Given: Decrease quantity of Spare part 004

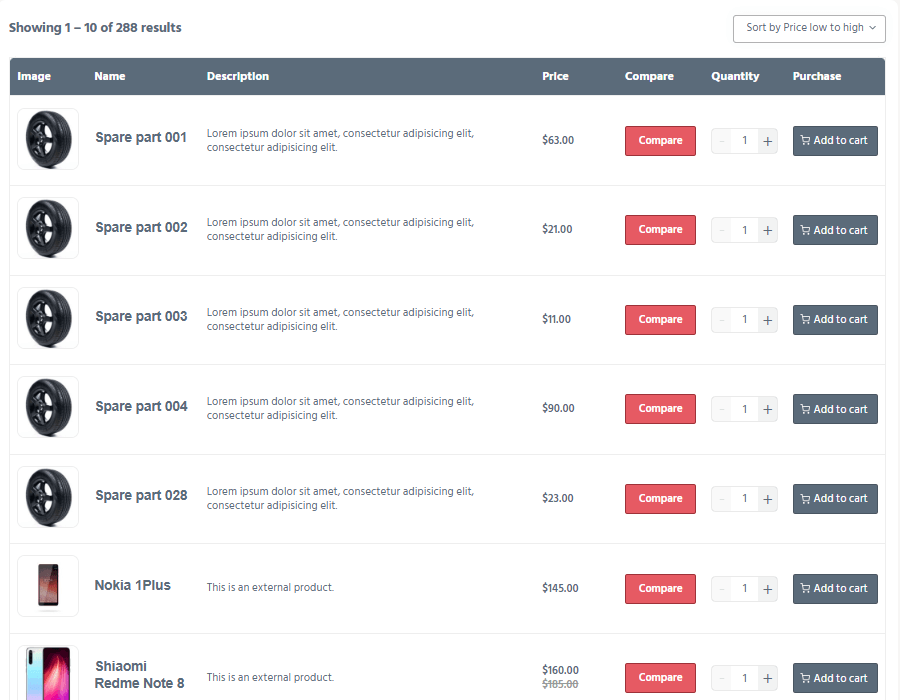Looking at the screenshot, I should click(x=721, y=409).
